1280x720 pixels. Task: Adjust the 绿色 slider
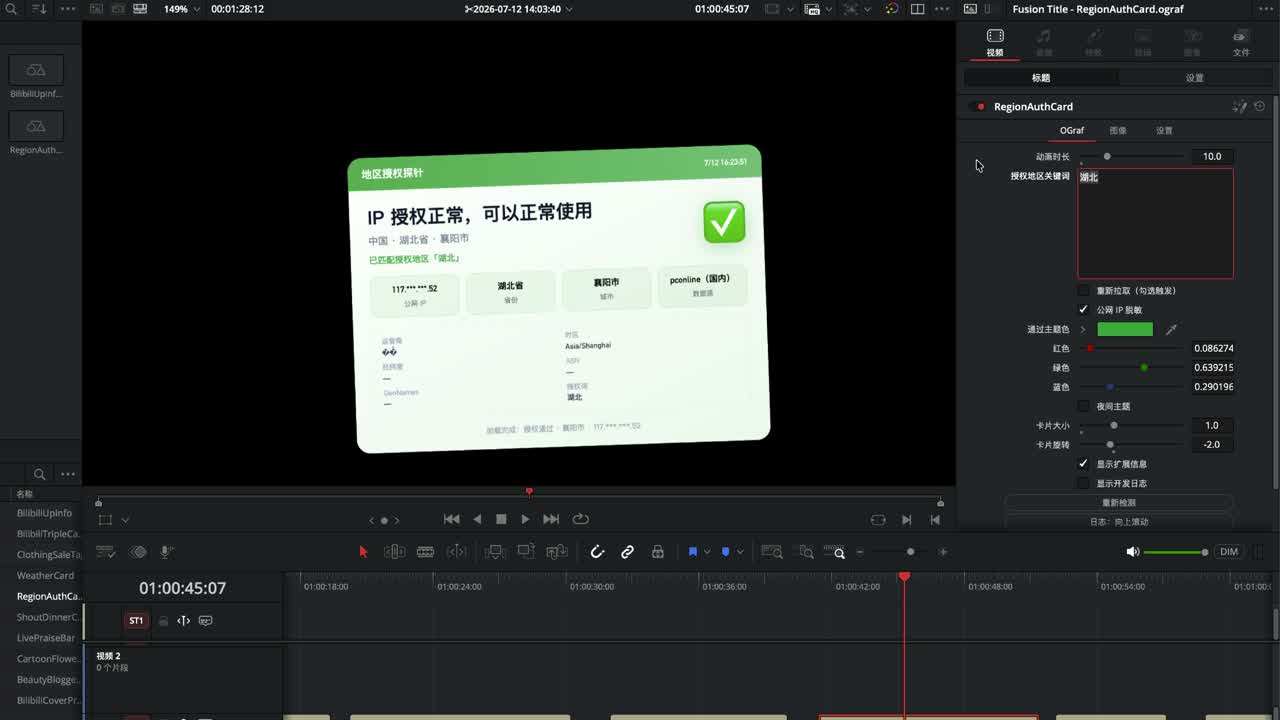pyautogui.click(x=1131, y=367)
